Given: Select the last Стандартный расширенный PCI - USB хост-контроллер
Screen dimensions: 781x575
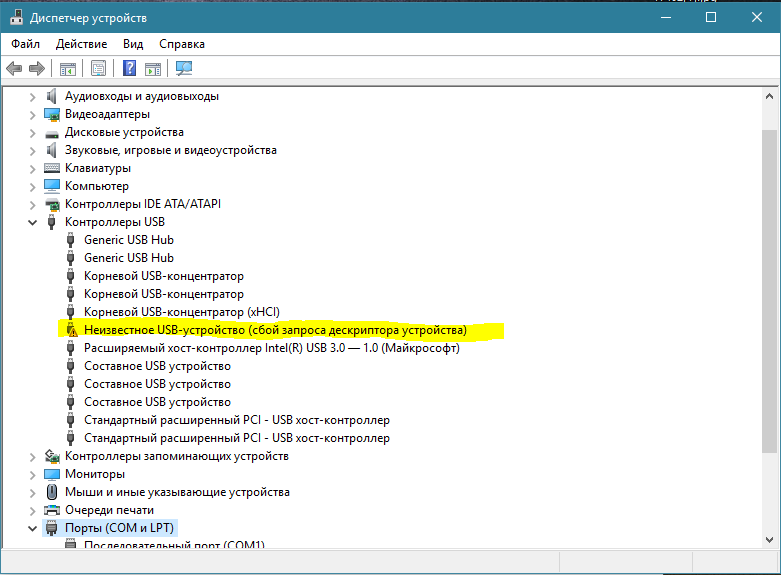Looking at the screenshot, I should (237, 438).
